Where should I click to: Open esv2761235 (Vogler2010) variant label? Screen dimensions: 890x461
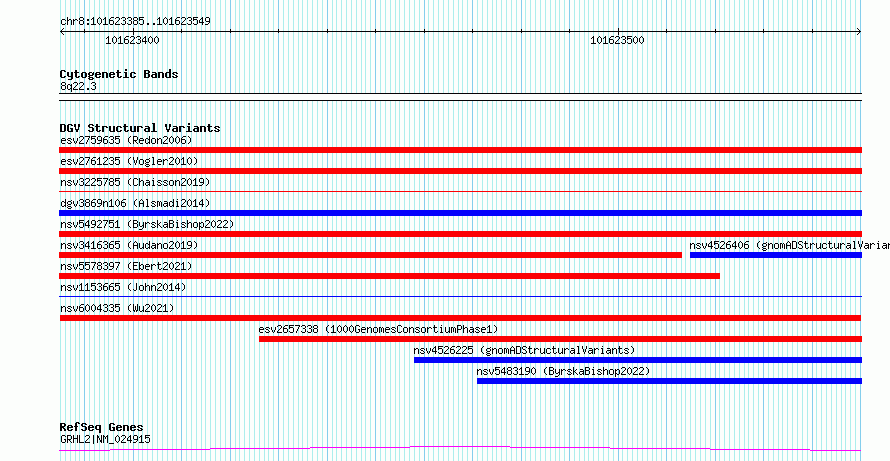click(x=129, y=161)
